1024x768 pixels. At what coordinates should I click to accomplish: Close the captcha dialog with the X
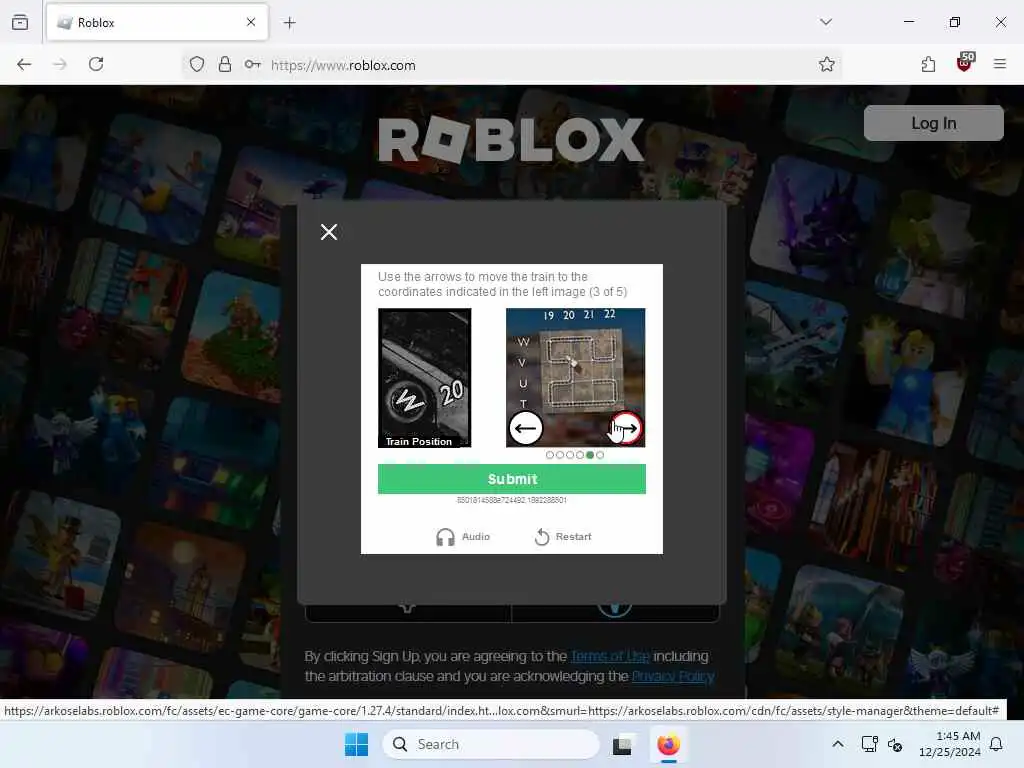pyautogui.click(x=328, y=232)
